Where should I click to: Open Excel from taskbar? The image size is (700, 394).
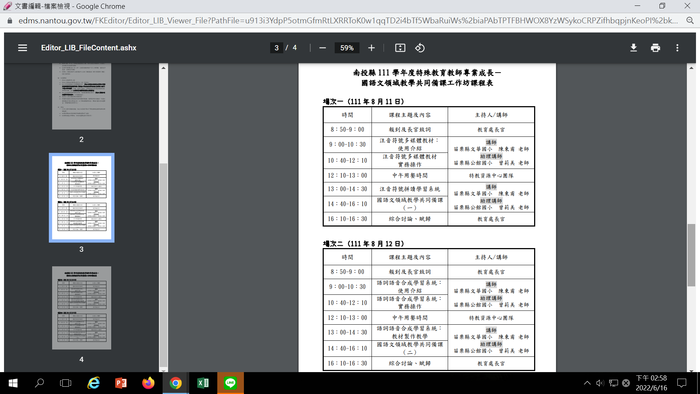(203, 383)
